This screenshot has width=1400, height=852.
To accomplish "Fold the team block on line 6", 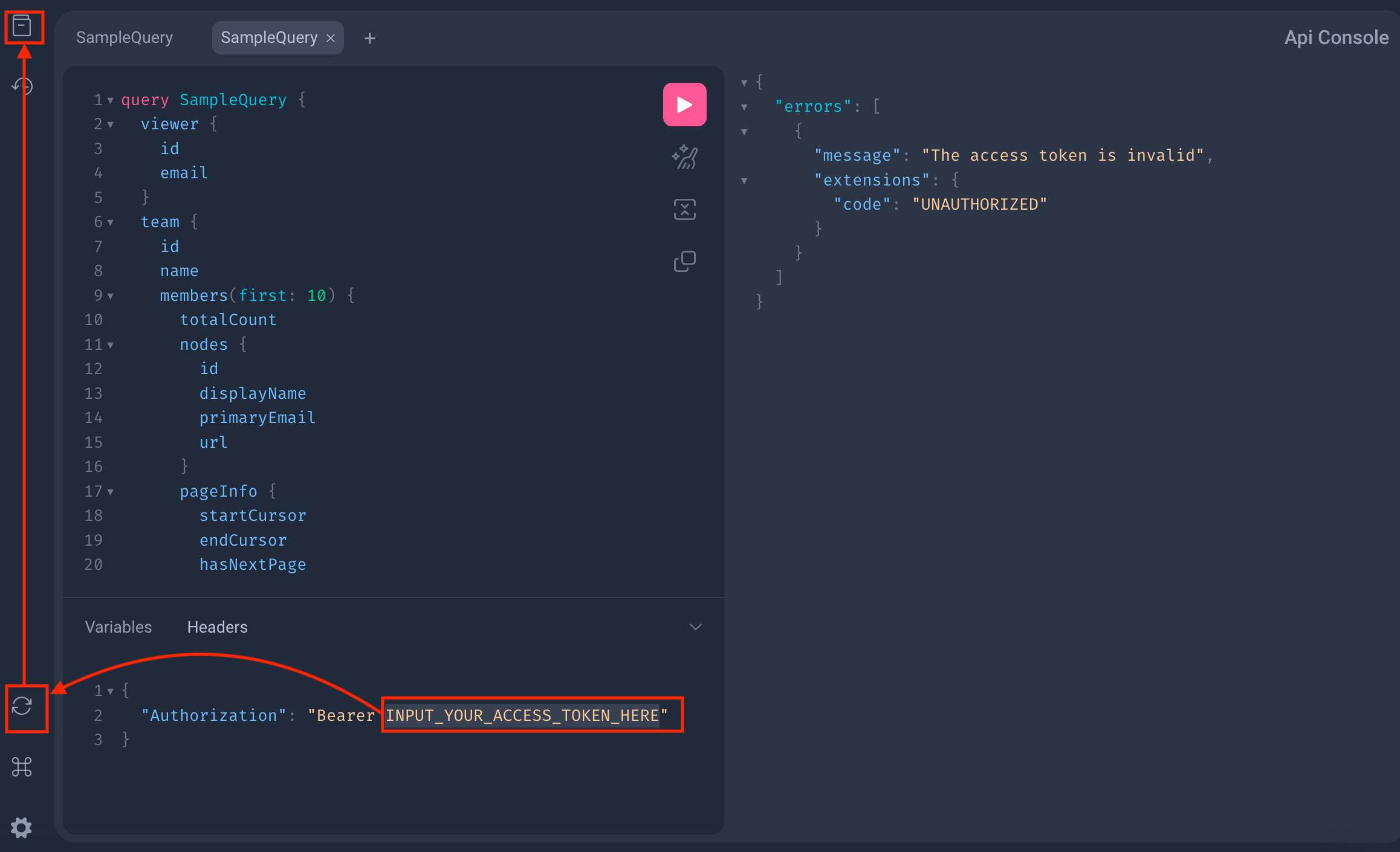I will [x=111, y=222].
